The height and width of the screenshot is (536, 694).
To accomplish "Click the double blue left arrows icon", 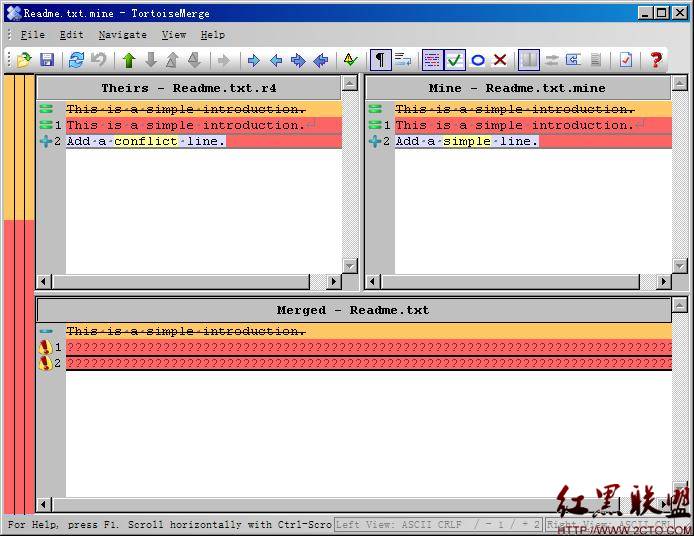I will pyautogui.click(x=320, y=60).
